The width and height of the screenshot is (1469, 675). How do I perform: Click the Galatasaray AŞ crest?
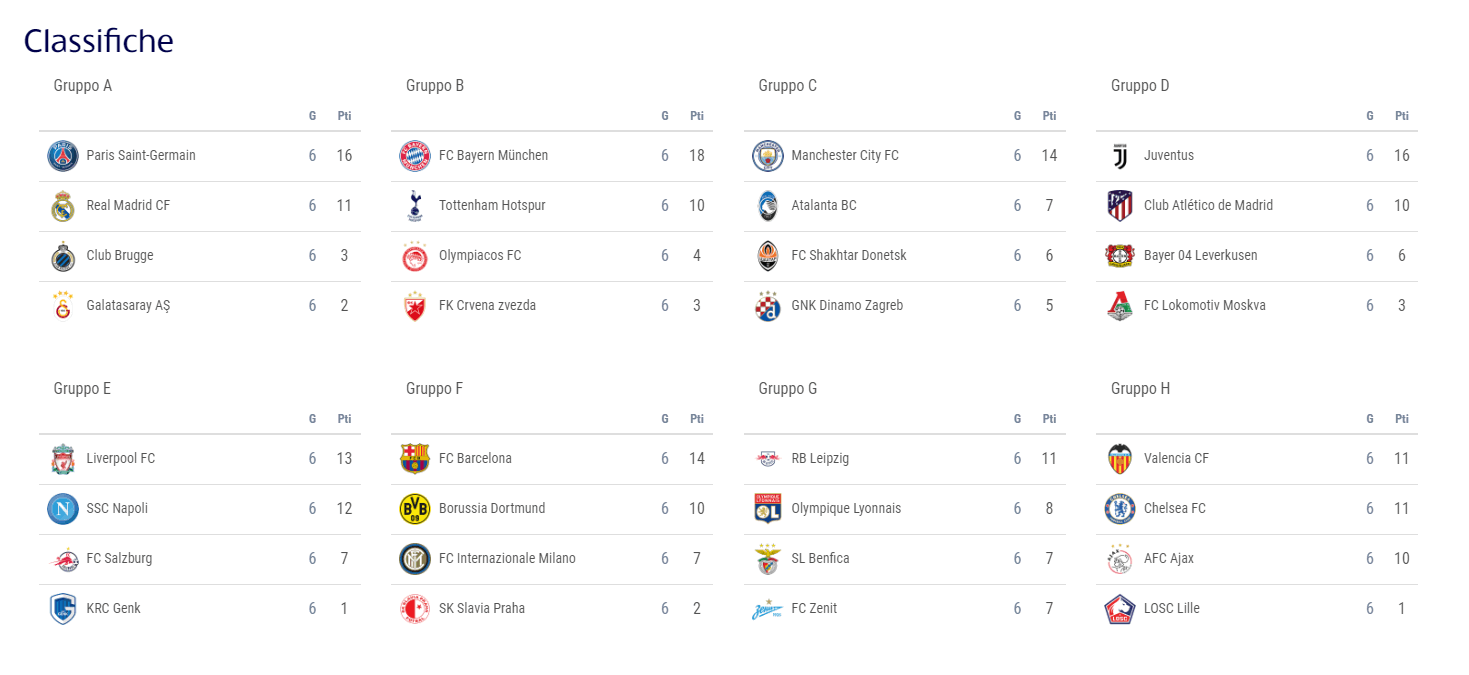(x=63, y=306)
